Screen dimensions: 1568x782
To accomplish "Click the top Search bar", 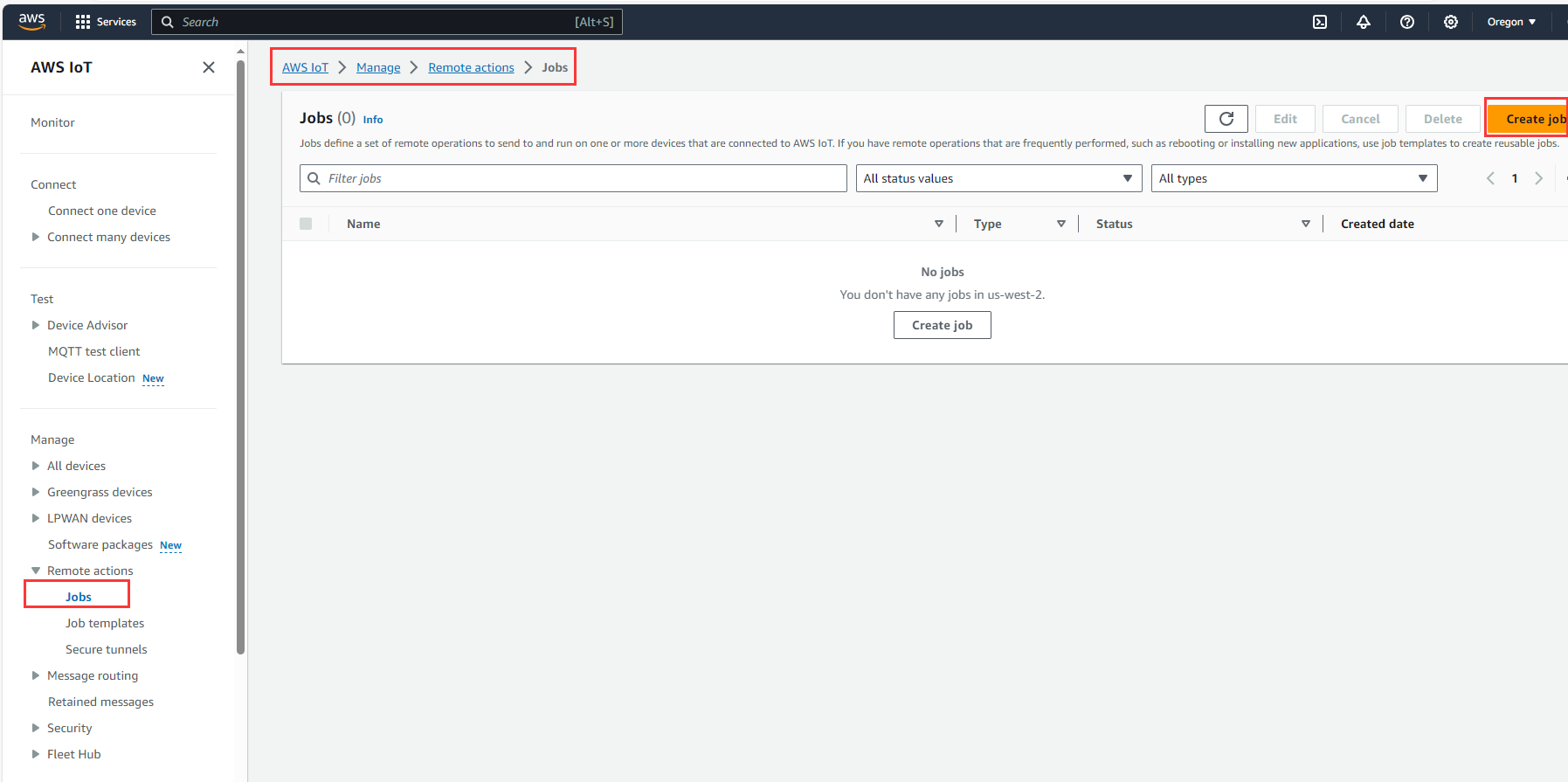I will pos(387,22).
